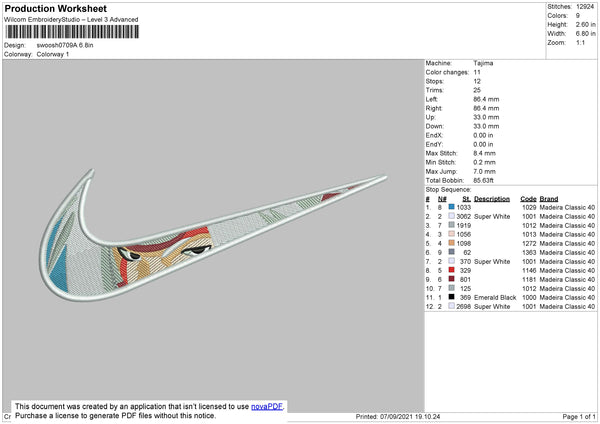The height and width of the screenshot is (424, 600).
Task: Click the Code column header
Action: coord(528,199)
